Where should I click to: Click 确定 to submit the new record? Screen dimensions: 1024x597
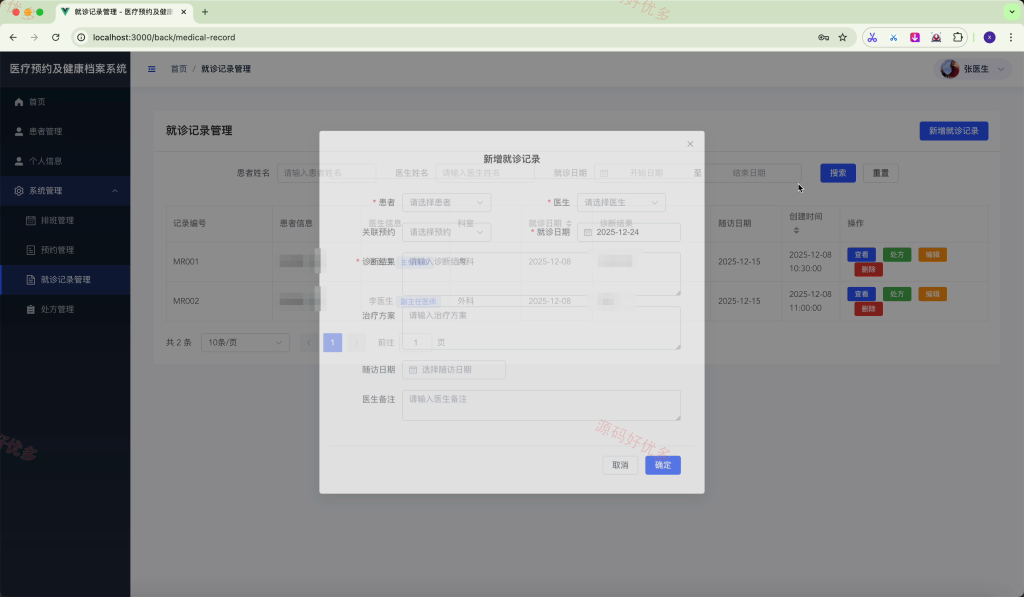tap(663, 465)
